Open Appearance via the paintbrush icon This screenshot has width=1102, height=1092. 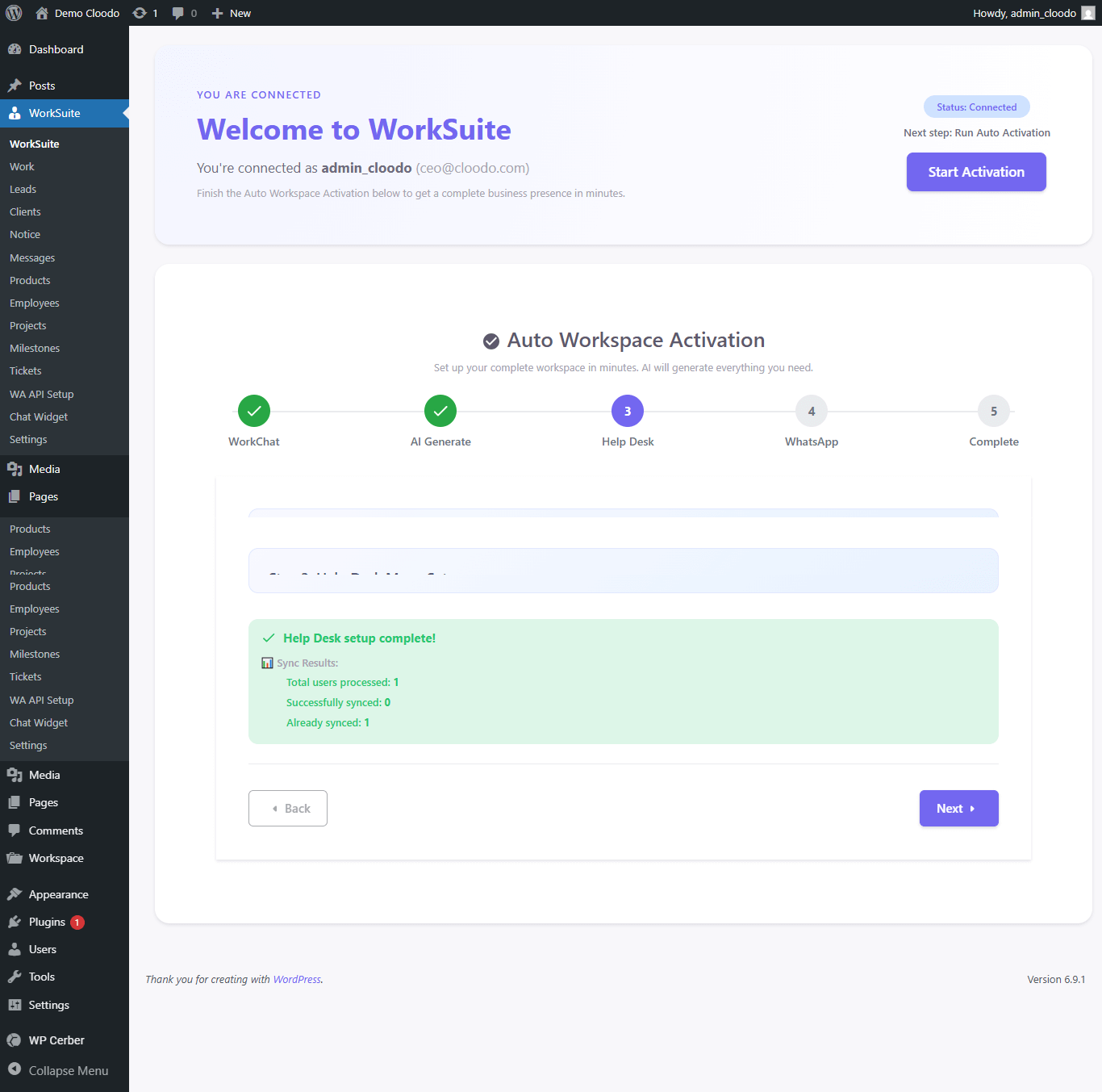16,893
